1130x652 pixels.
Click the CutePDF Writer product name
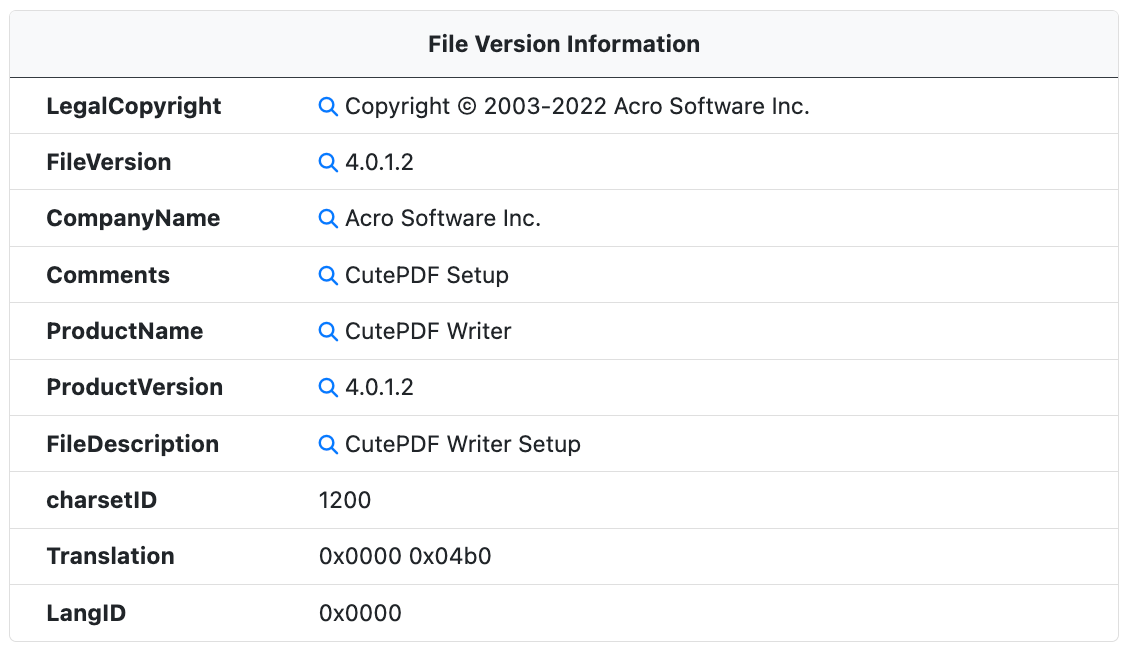pos(428,331)
